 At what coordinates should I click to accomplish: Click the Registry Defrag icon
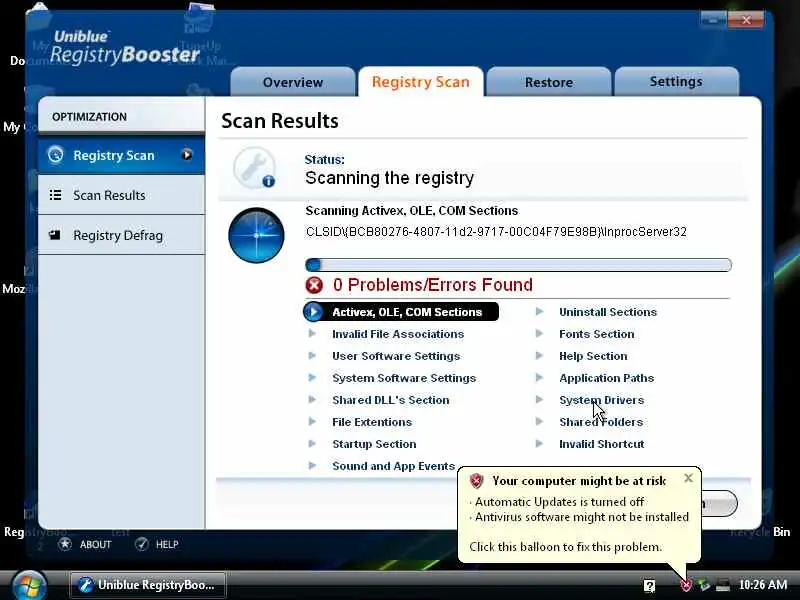click(x=55, y=235)
